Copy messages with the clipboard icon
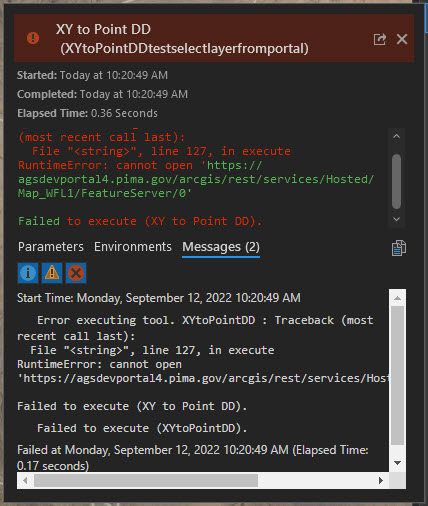 (x=399, y=248)
